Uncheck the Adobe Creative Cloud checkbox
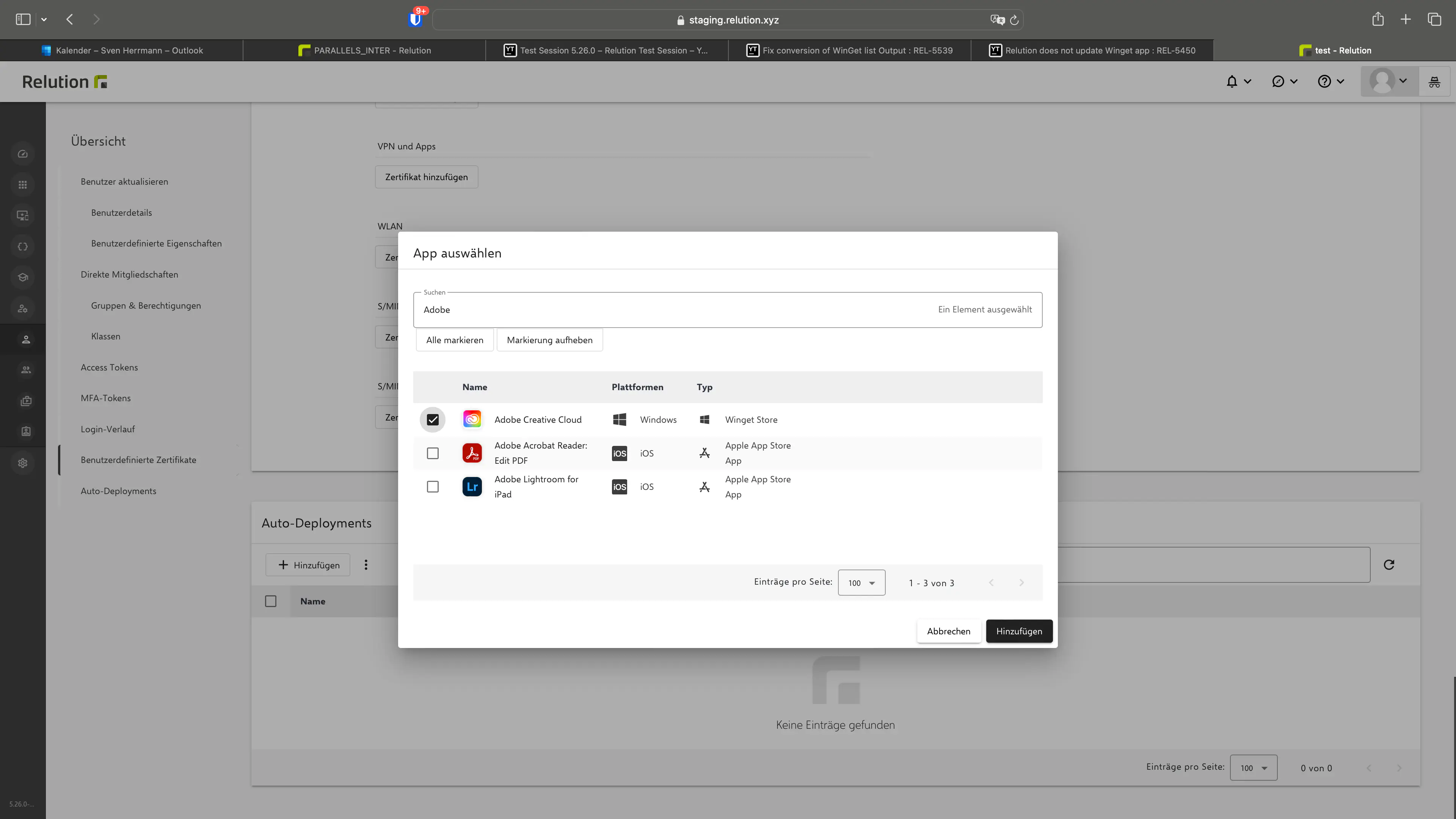The width and height of the screenshot is (1456, 819). [432, 419]
